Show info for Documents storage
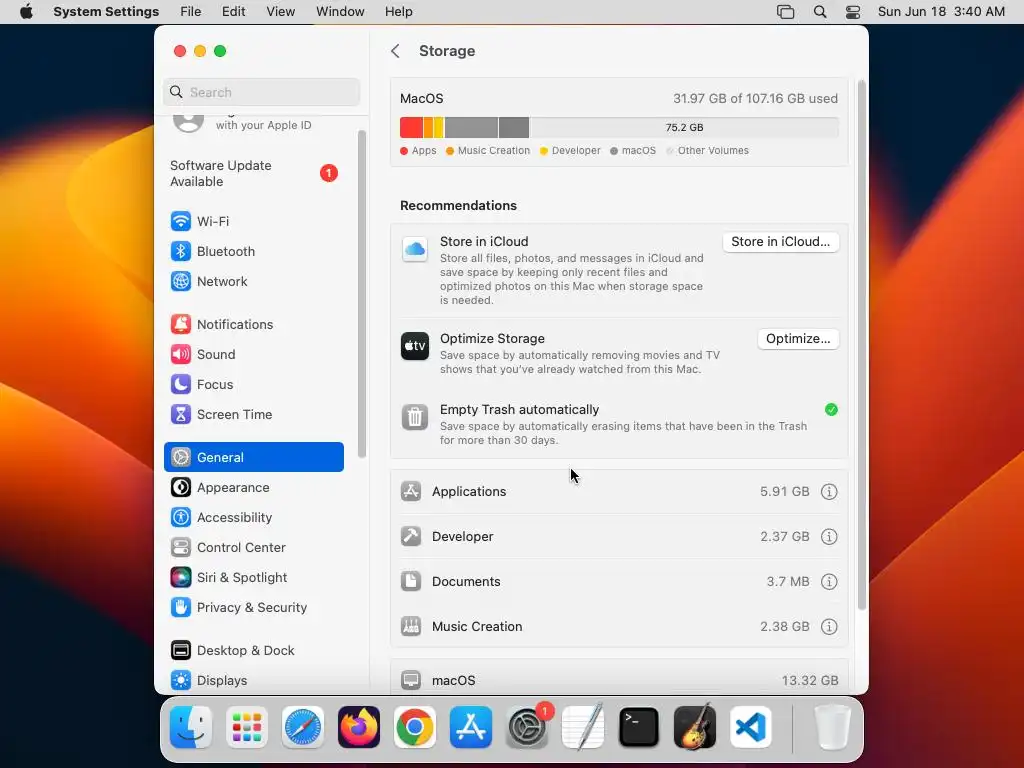1024x768 pixels. [829, 582]
